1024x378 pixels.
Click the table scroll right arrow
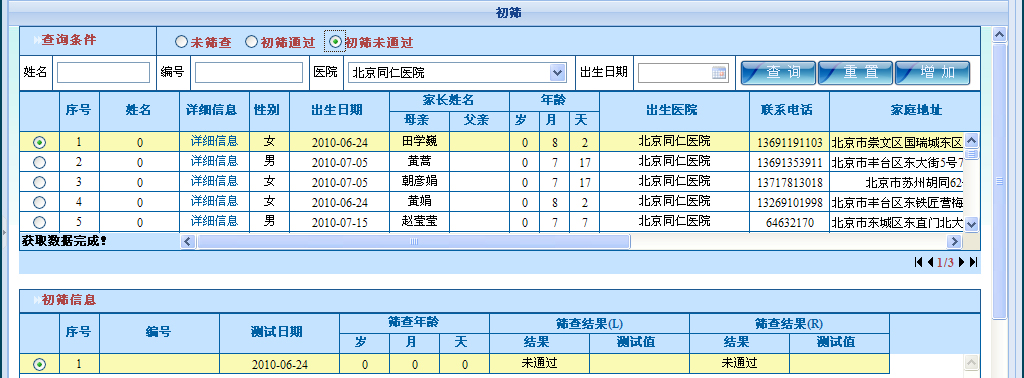click(x=955, y=242)
